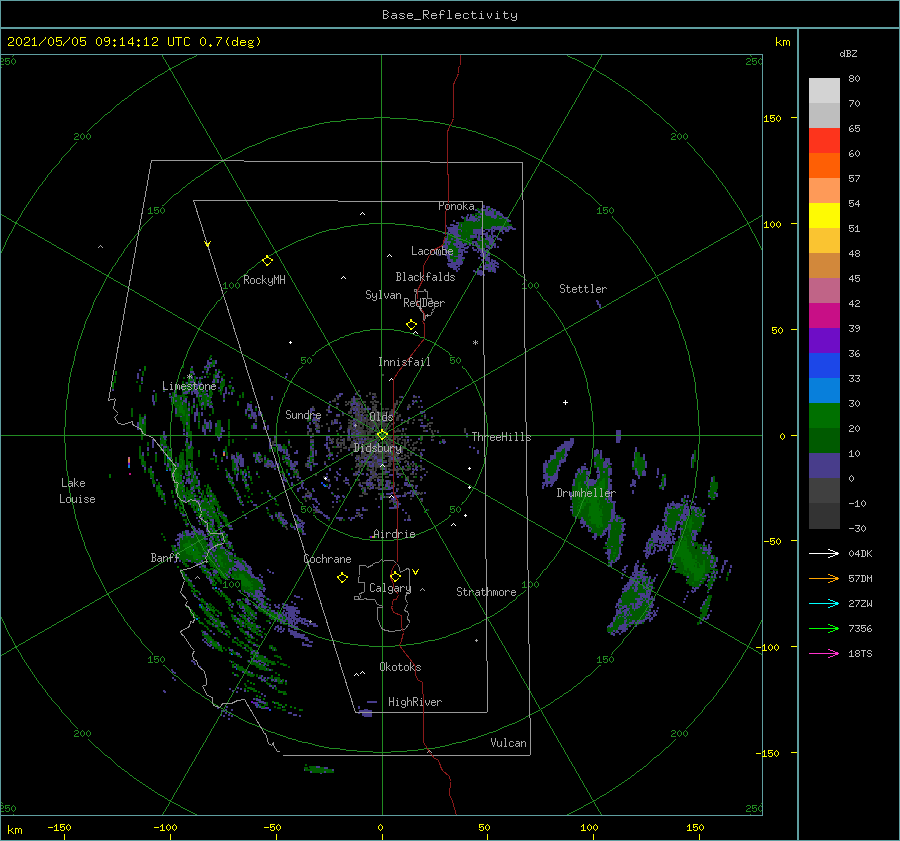Click the Sylvan label
Viewport: 900px width, 841px height.
click(383, 295)
